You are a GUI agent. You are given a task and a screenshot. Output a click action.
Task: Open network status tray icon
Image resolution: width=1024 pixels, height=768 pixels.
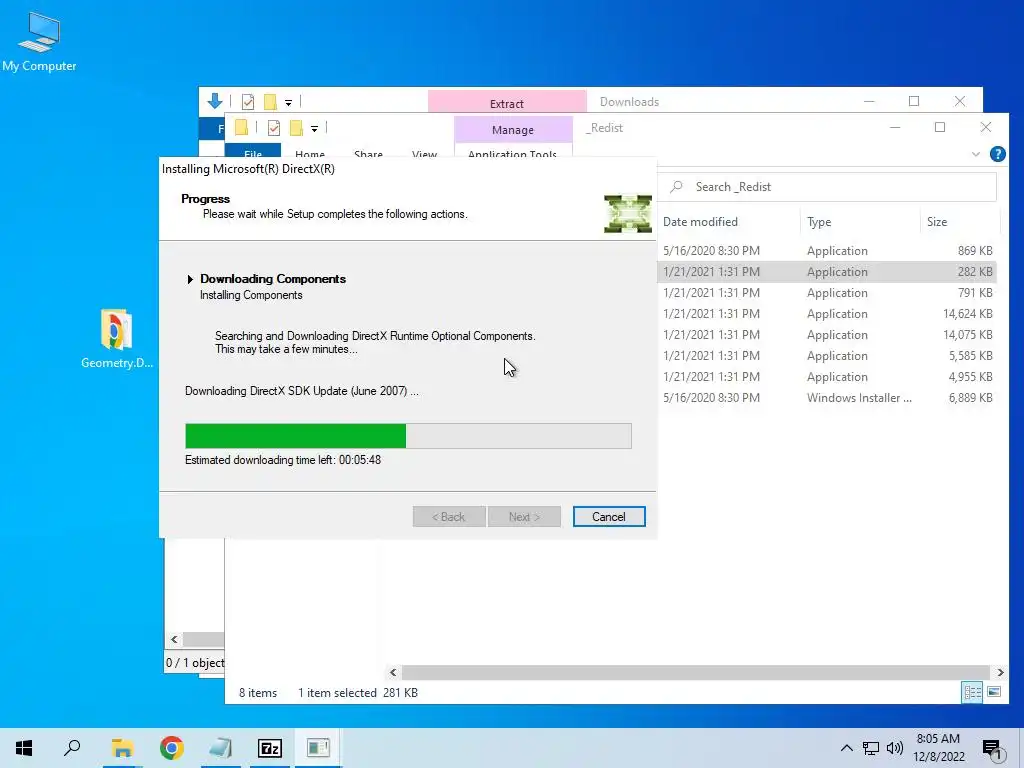(x=871, y=748)
